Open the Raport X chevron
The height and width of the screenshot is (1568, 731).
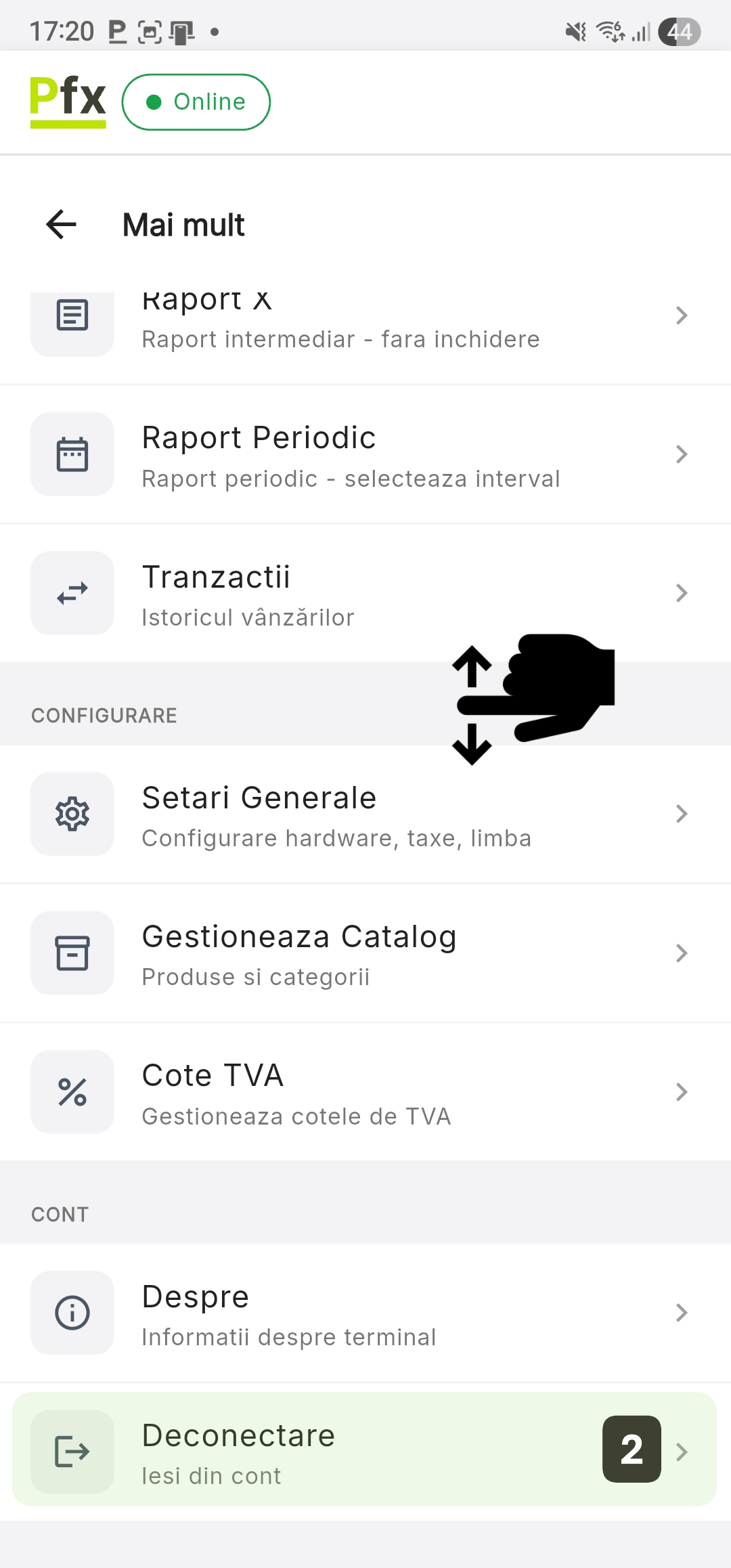click(x=682, y=315)
